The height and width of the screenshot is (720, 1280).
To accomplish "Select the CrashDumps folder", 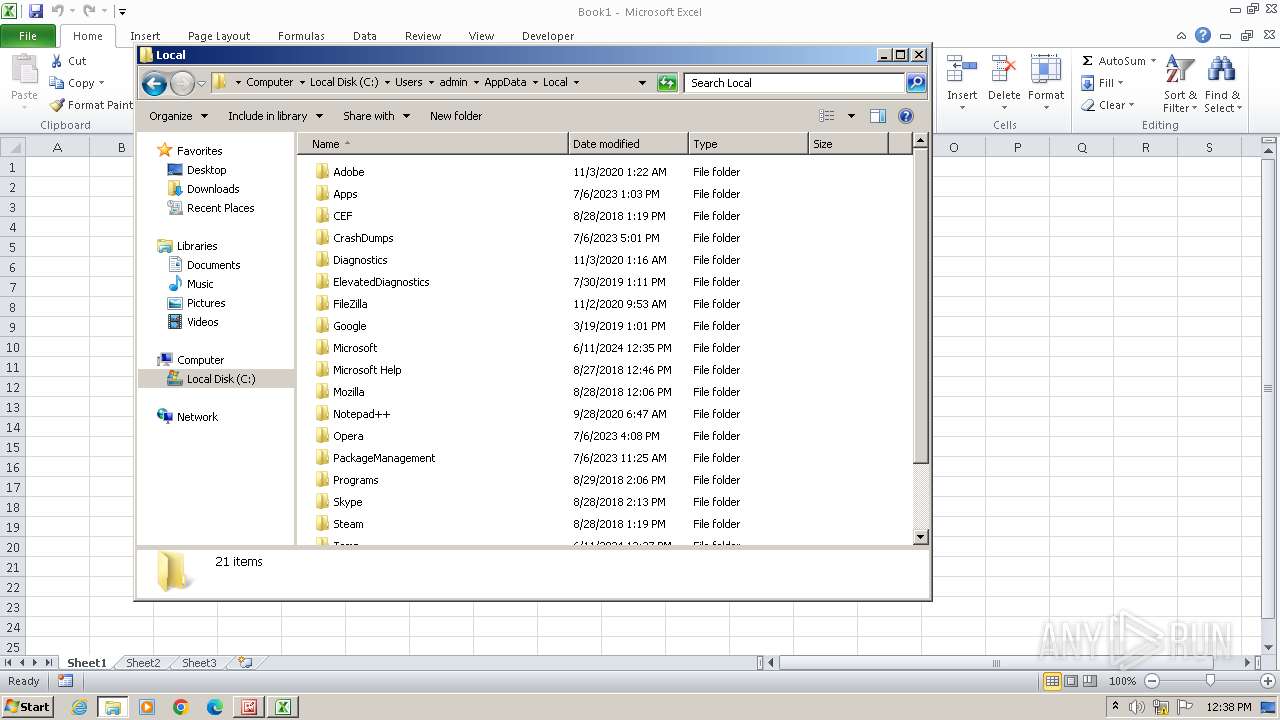I will pos(363,238).
